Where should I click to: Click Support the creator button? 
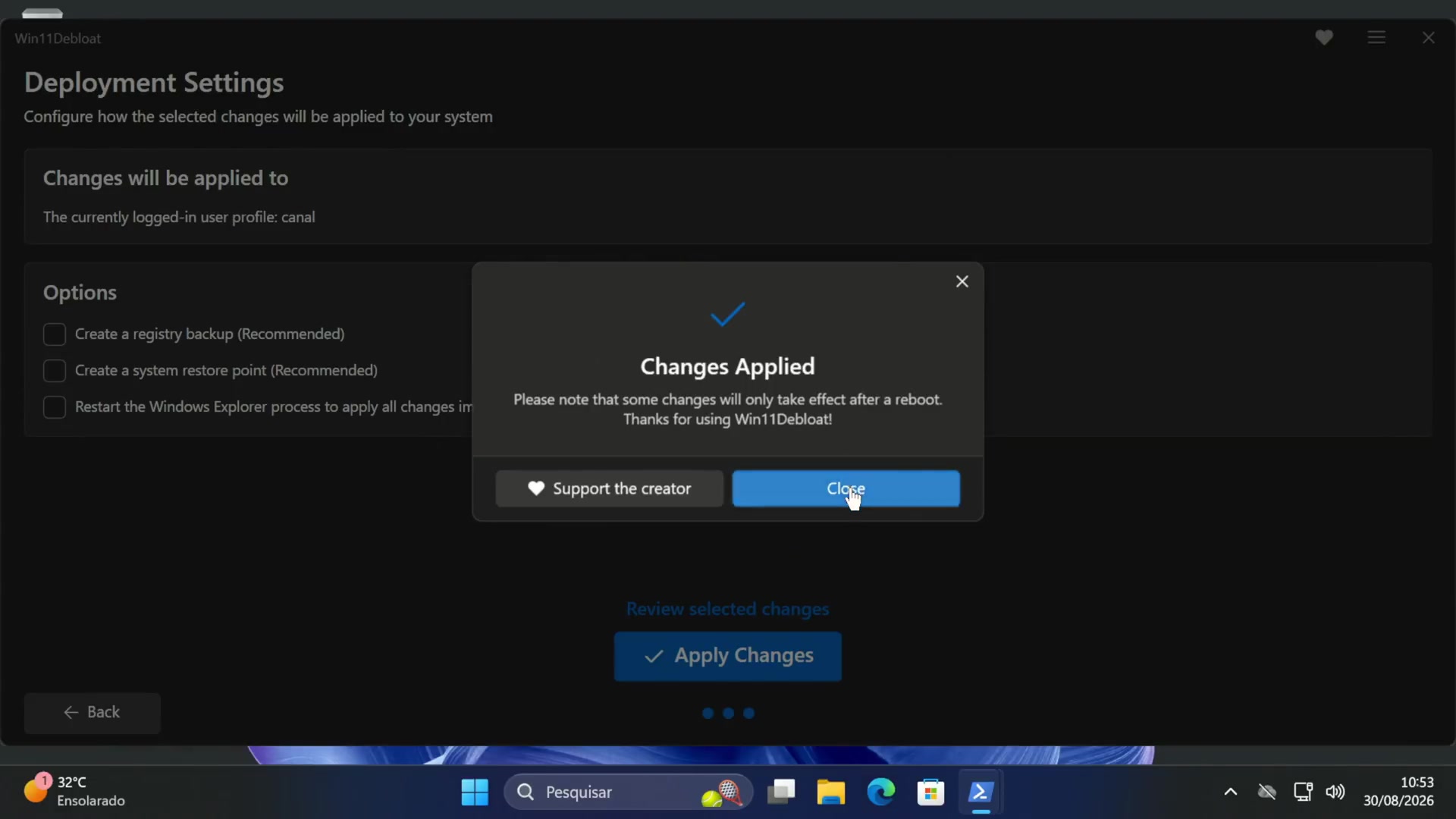[609, 488]
